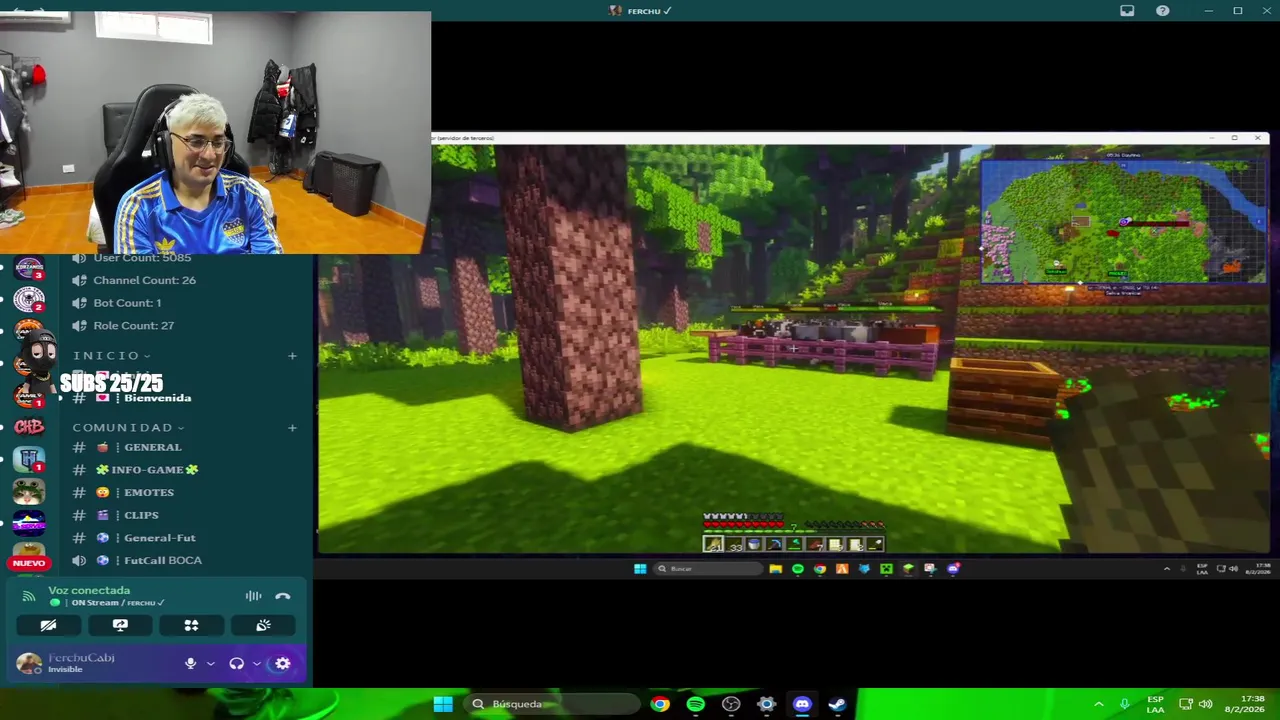Image resolution: width=1280 pixels, height=720 pixels.
Task: Toggle noise suppression waveform icon
Action: tap(254, 596)
